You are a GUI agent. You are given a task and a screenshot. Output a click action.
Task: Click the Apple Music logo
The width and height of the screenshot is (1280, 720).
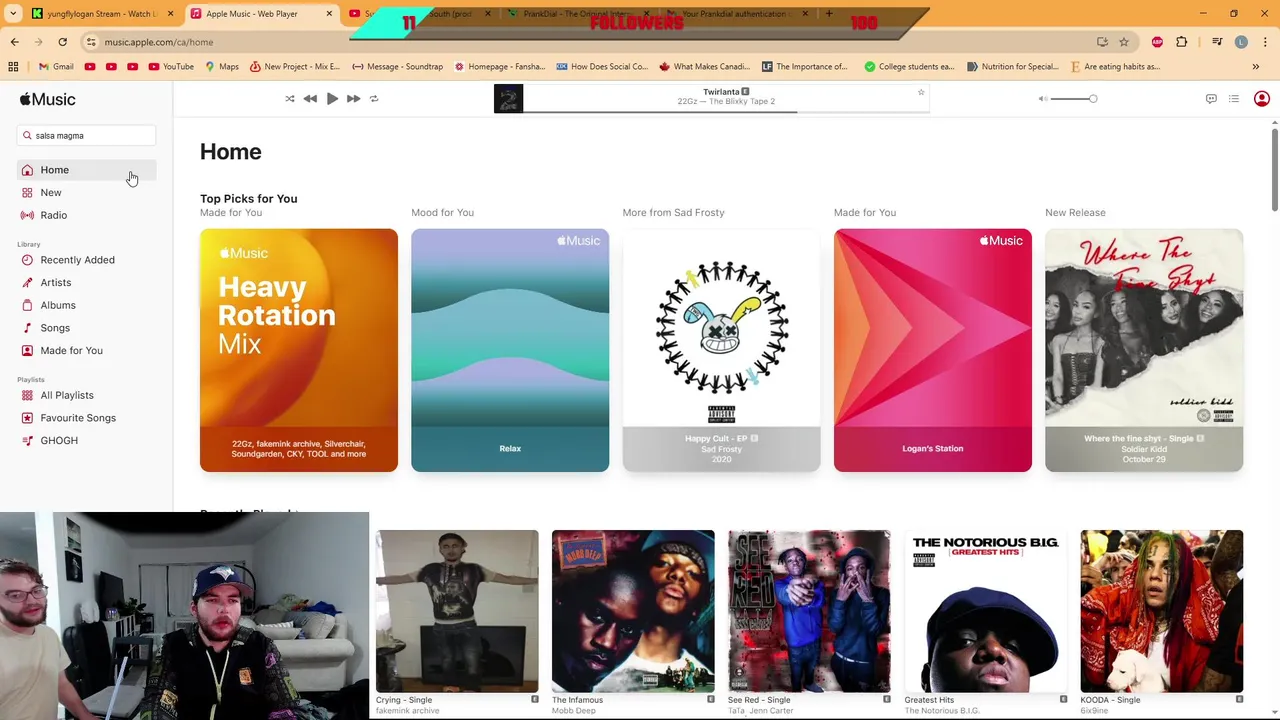[x=47, y=99]
